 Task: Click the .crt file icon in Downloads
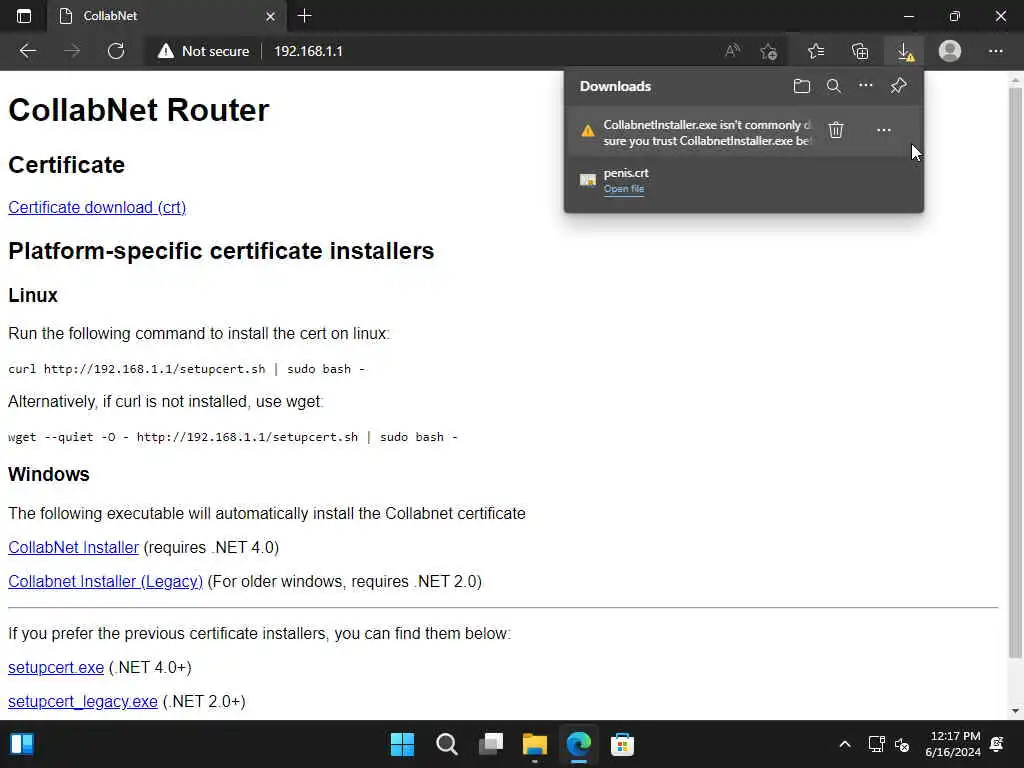tap(588, 180)
